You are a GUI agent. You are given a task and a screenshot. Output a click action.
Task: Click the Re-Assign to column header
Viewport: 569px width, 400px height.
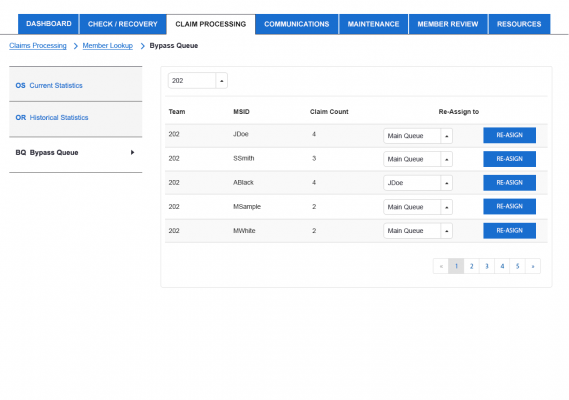pos(459,112)
